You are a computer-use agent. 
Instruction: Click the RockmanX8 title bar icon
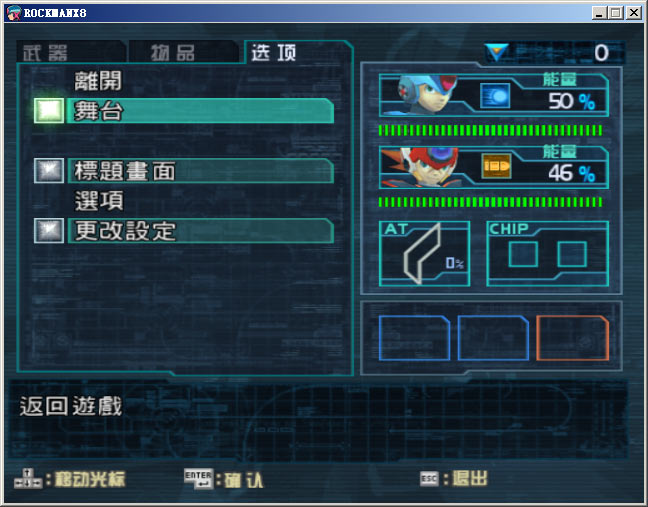click(14, 13)
